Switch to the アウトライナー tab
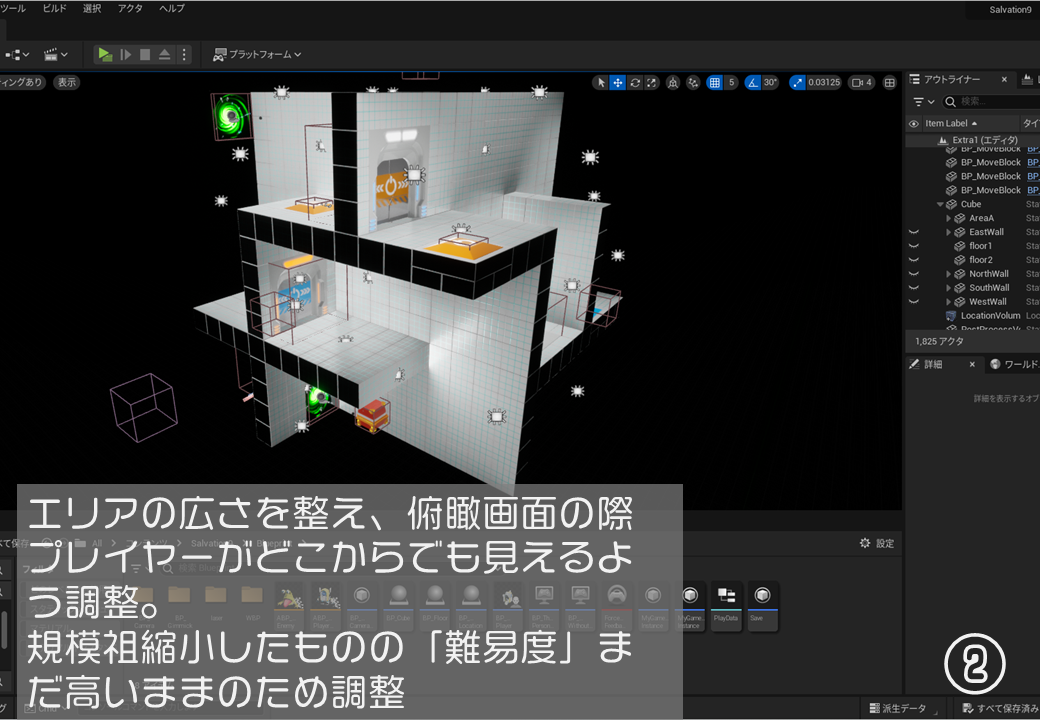Screen dimensions: 1040x720 [x=951, y=80]
